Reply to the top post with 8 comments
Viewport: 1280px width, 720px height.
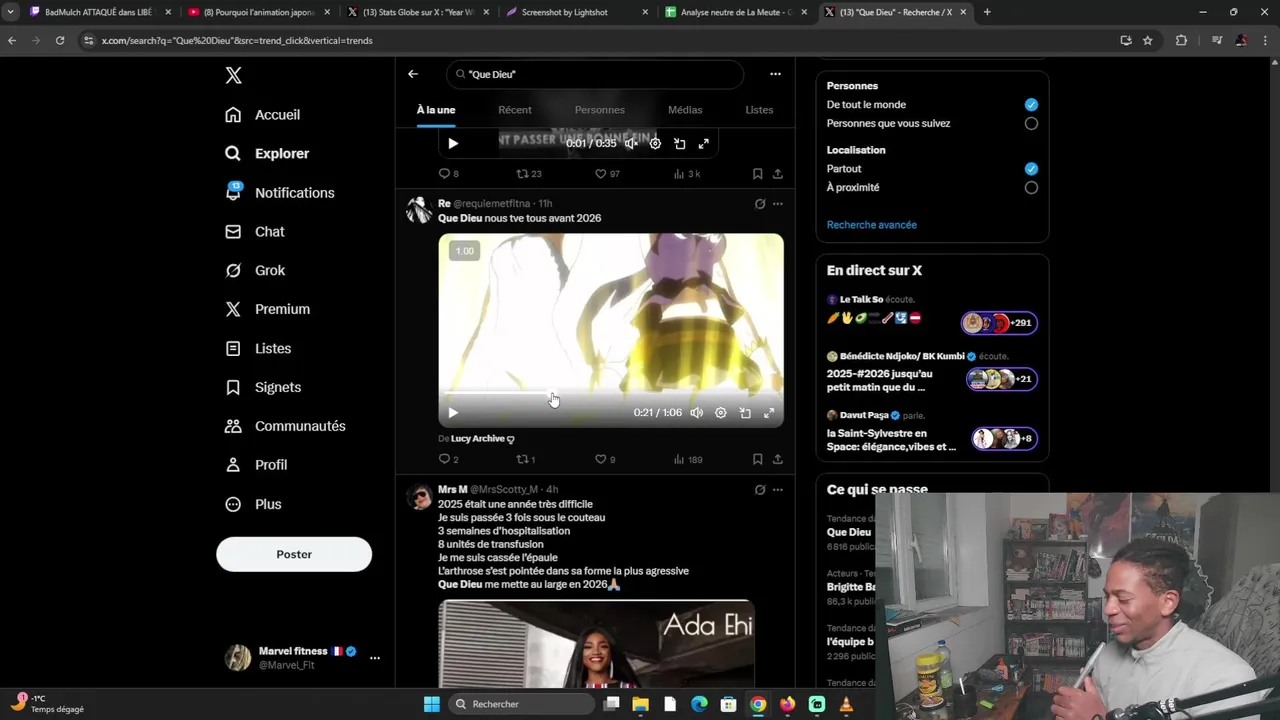tap(449, 174)
